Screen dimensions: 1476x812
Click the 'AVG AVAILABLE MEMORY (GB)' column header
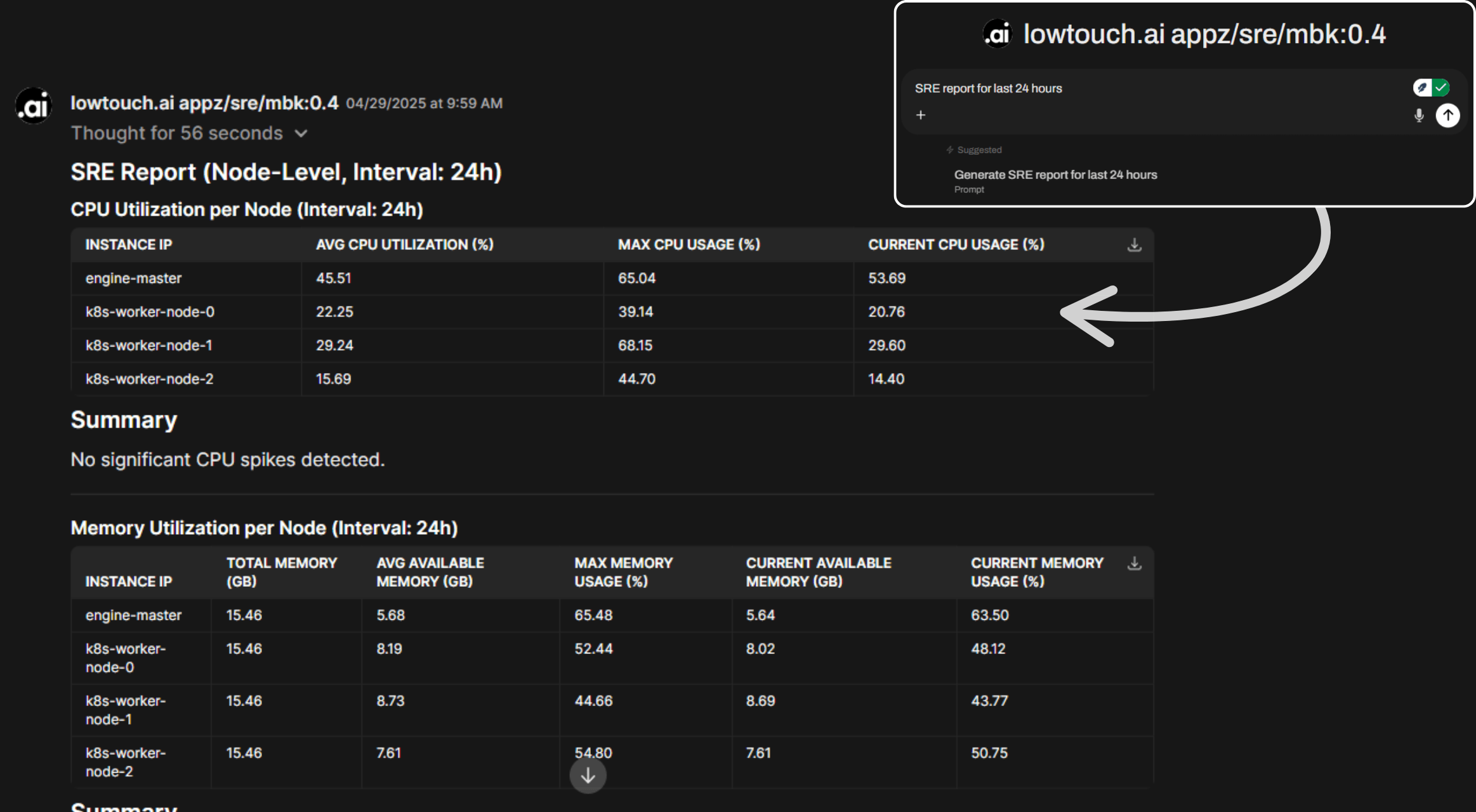[x=430, y=572]
